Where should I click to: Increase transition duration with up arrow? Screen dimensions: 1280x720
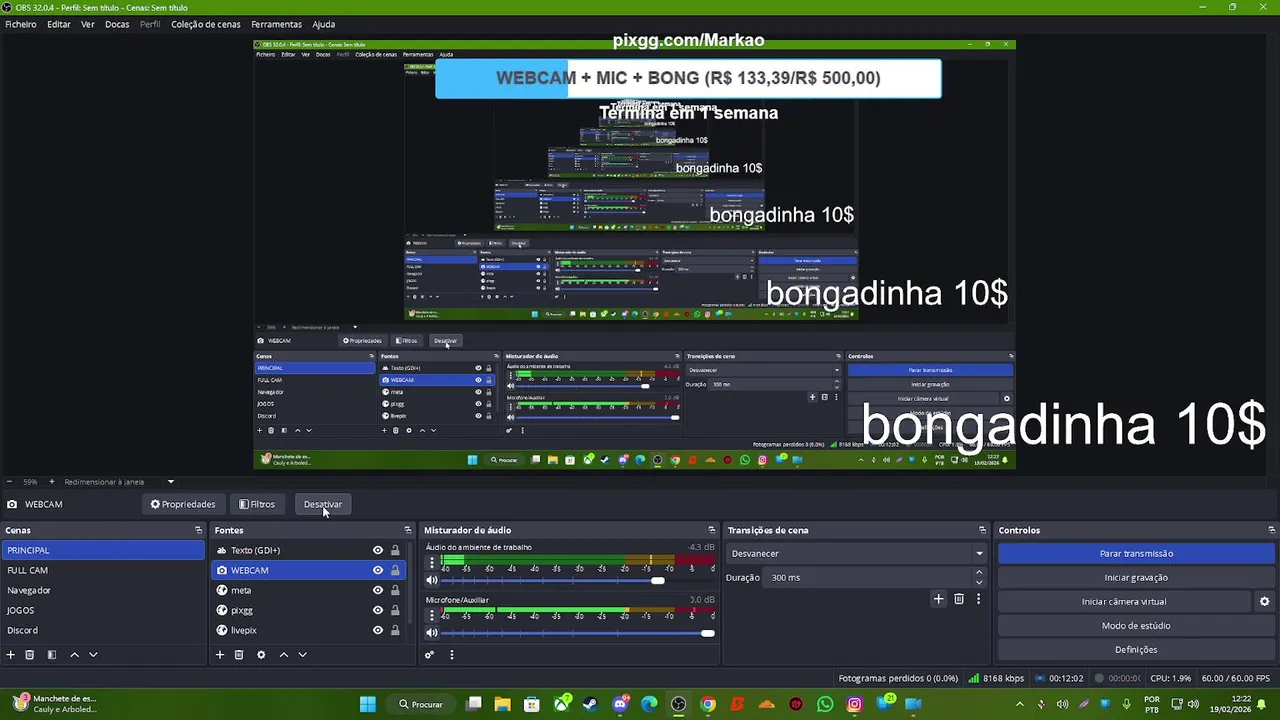tap(979, 572)
